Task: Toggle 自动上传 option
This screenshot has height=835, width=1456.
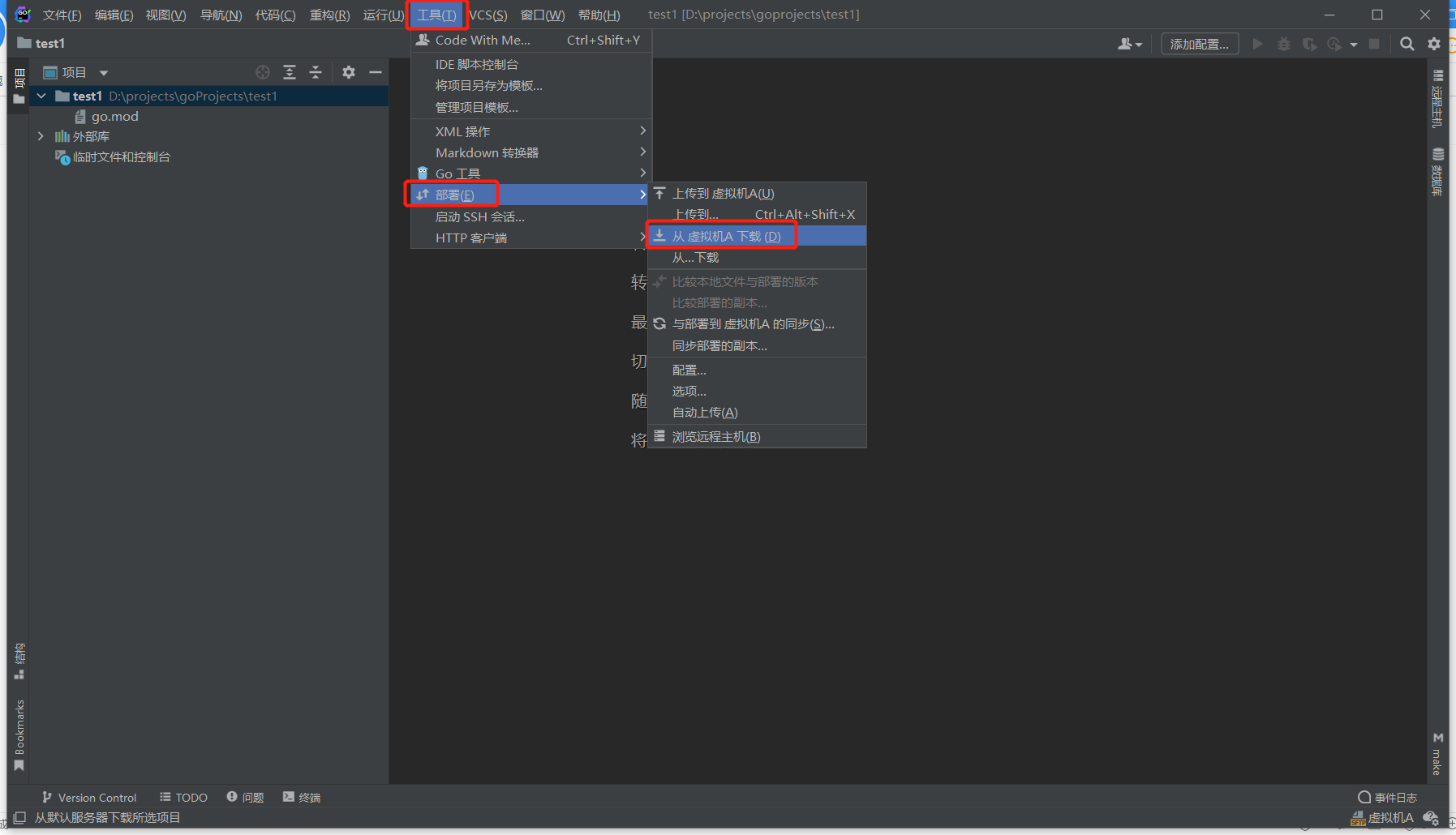Action: (x=758, y=412)
